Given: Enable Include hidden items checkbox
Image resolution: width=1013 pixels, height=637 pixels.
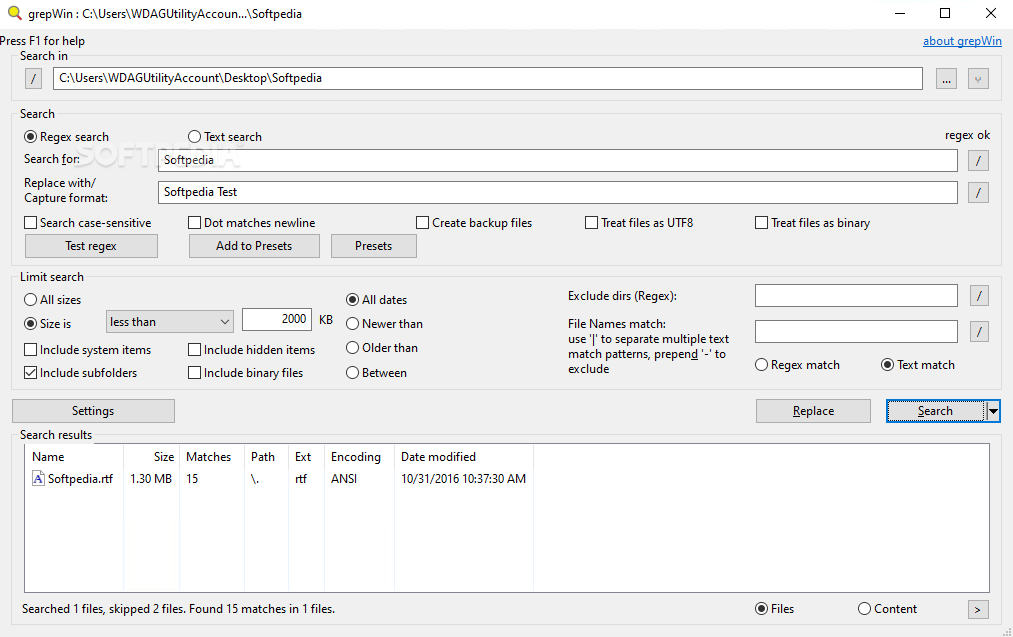Looking at the screenshot, I should click(x=194, y=350).
